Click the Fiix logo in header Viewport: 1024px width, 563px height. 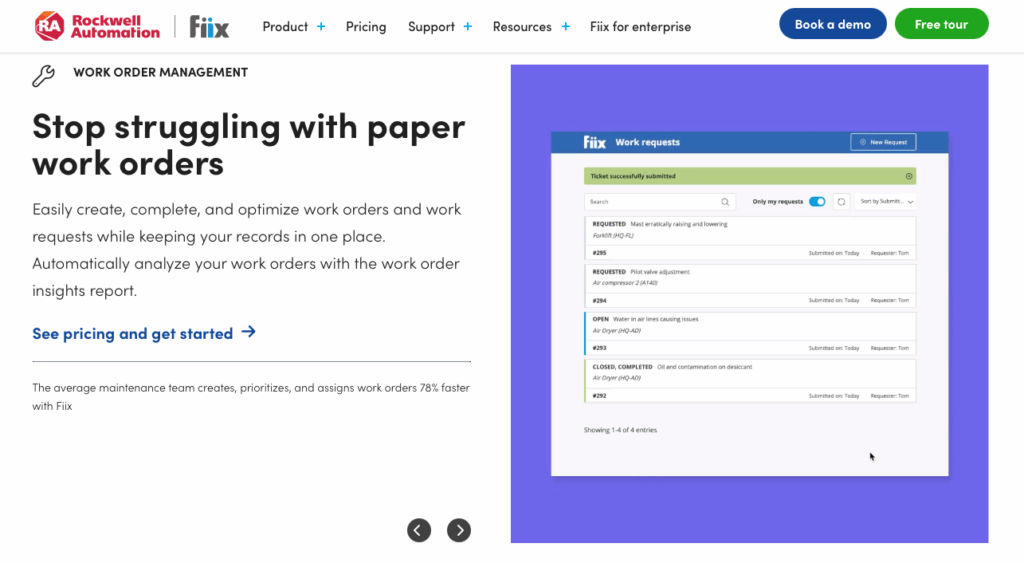(209, 27)
